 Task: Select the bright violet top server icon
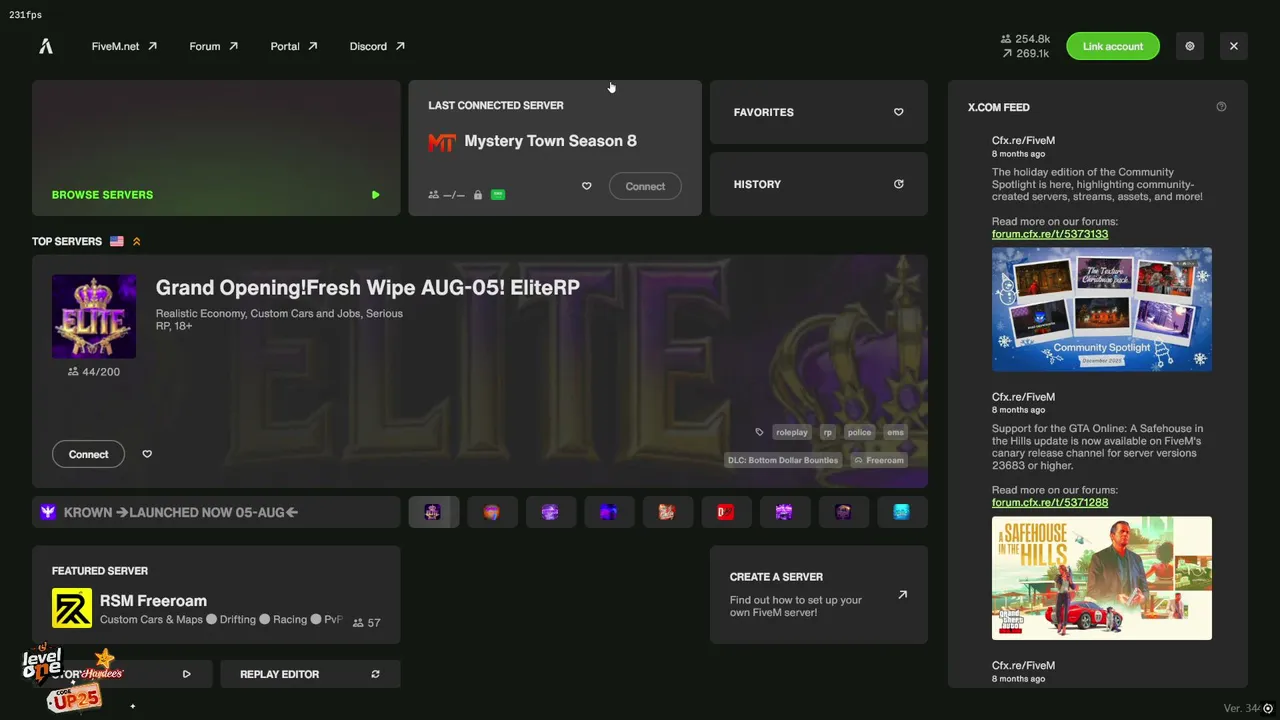point(784,512)
